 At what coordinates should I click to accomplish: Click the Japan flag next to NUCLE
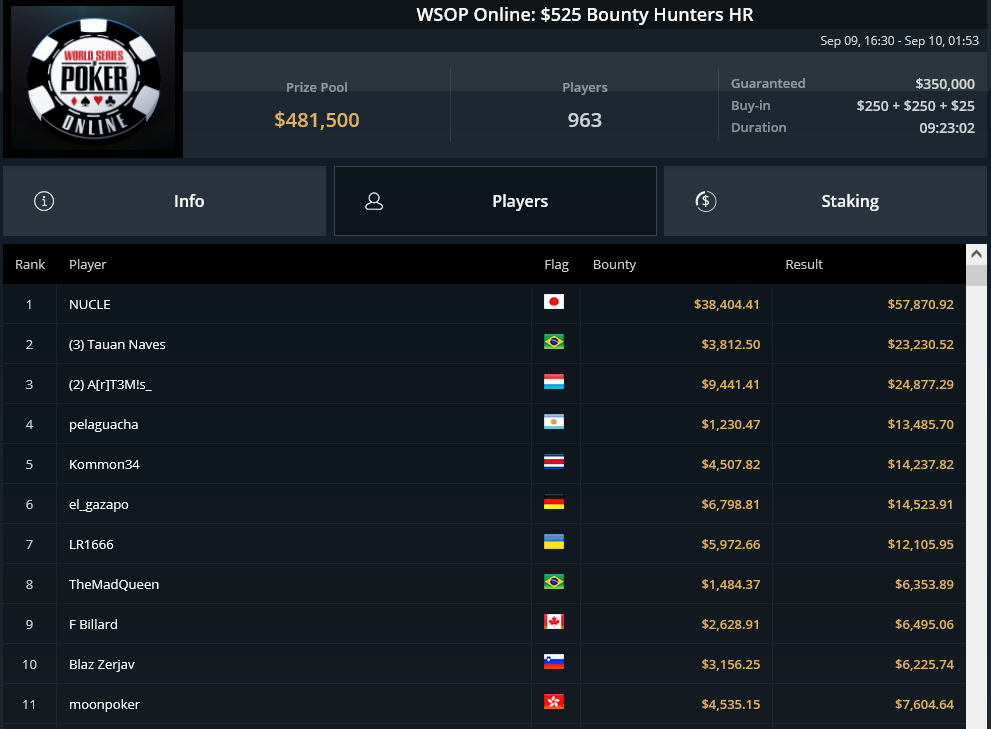554,302
